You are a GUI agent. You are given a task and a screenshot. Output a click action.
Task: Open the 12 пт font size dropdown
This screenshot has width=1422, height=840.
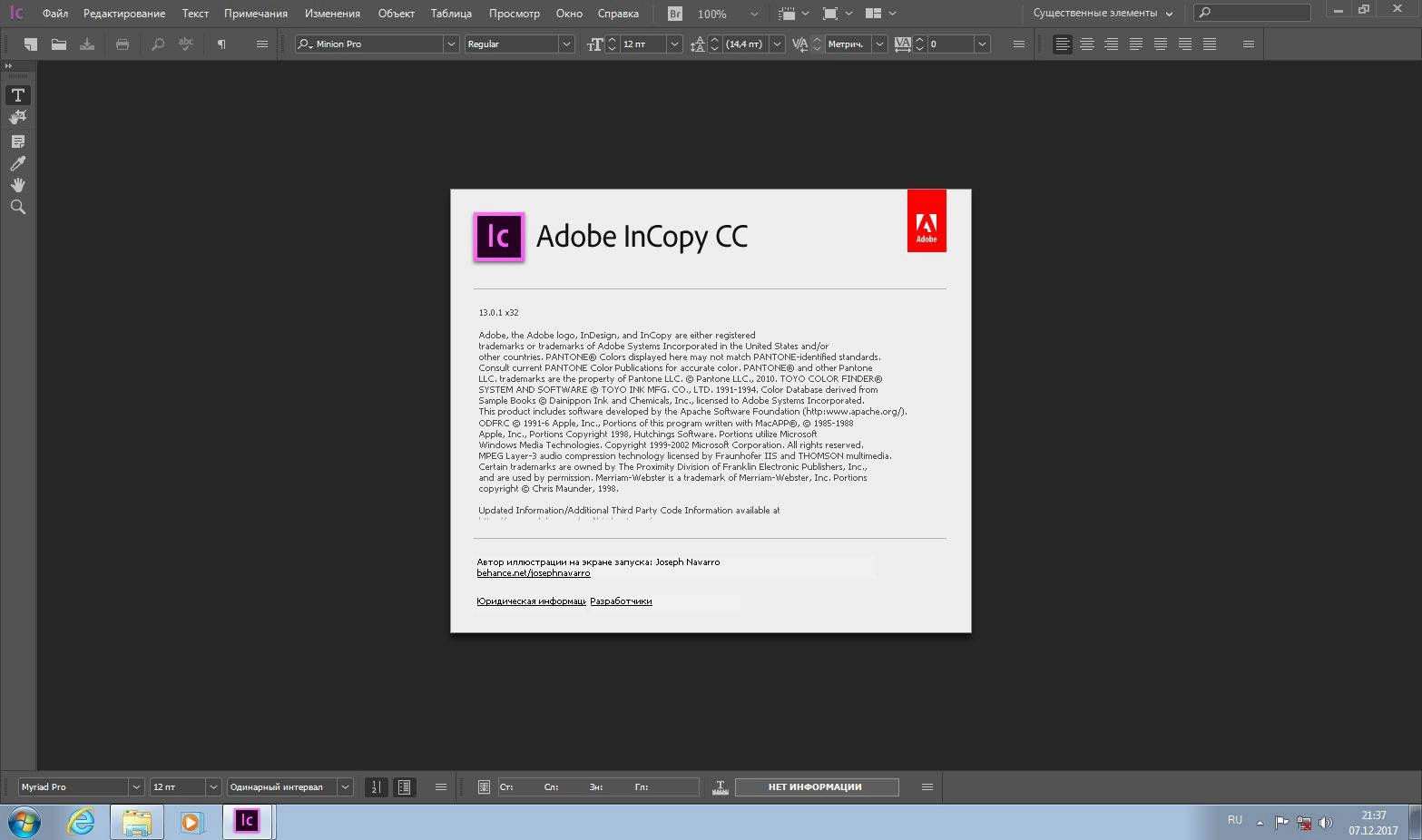pos(674,44)
